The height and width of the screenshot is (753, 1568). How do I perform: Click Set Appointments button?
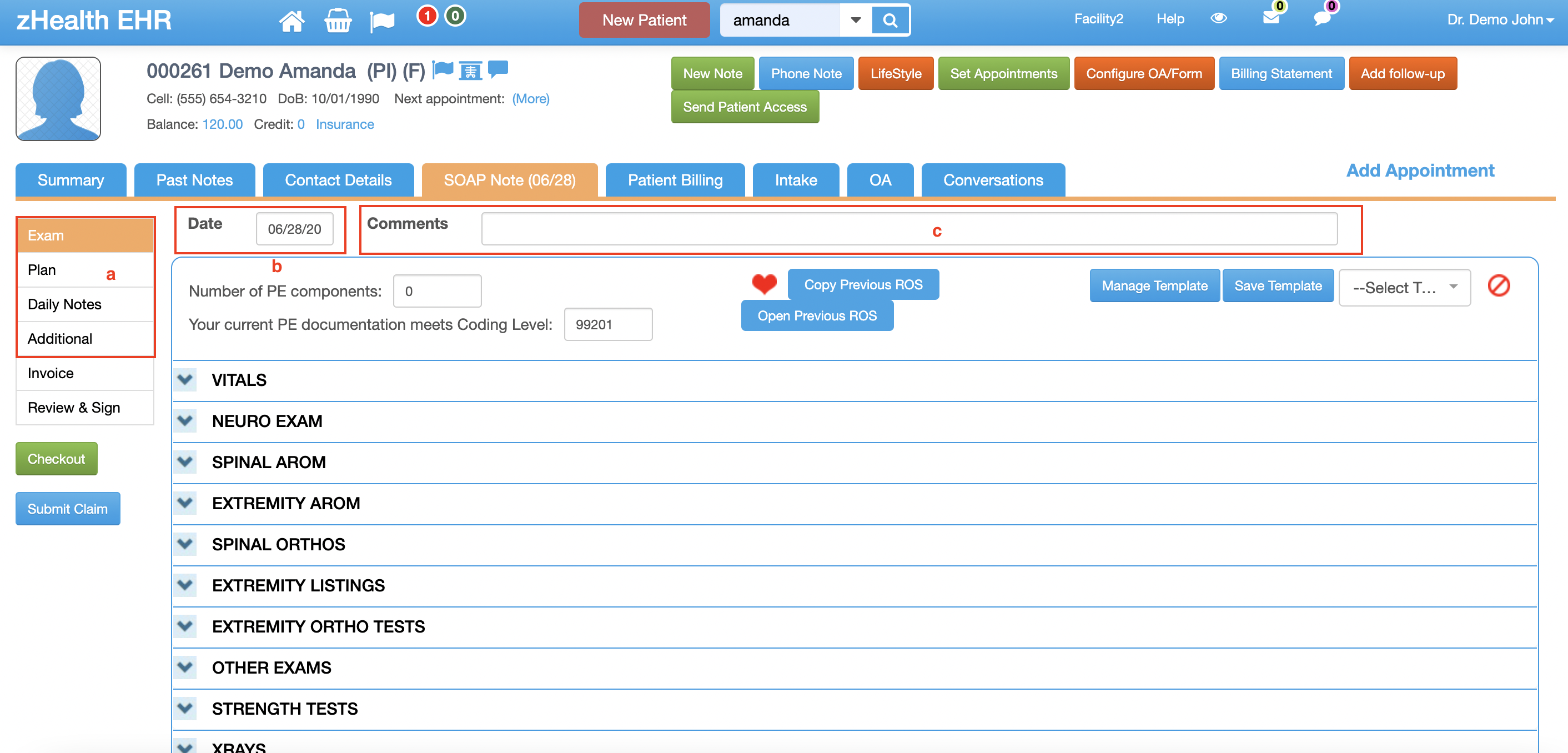coord(1003,73)
